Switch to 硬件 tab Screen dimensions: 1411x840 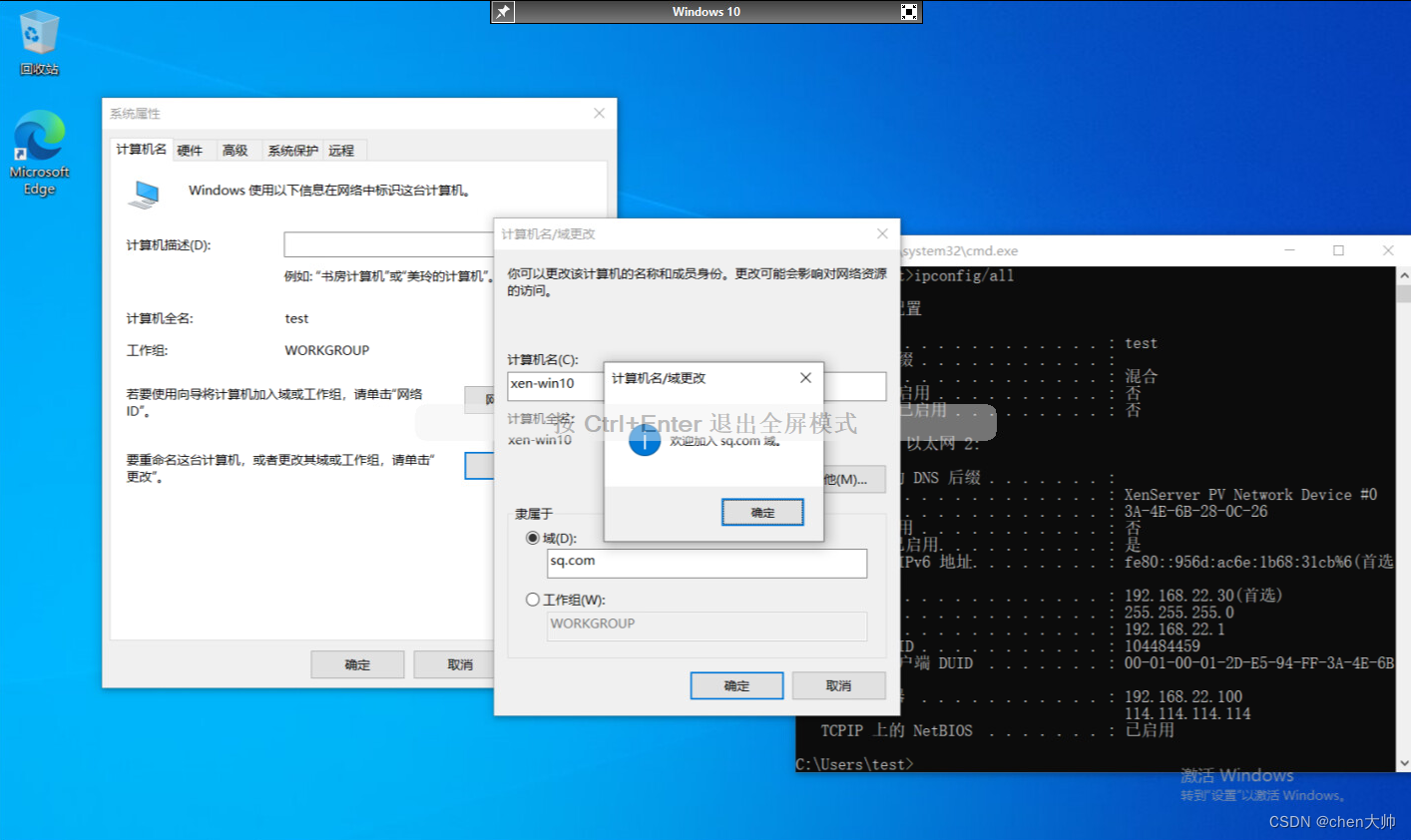[191, 151]
